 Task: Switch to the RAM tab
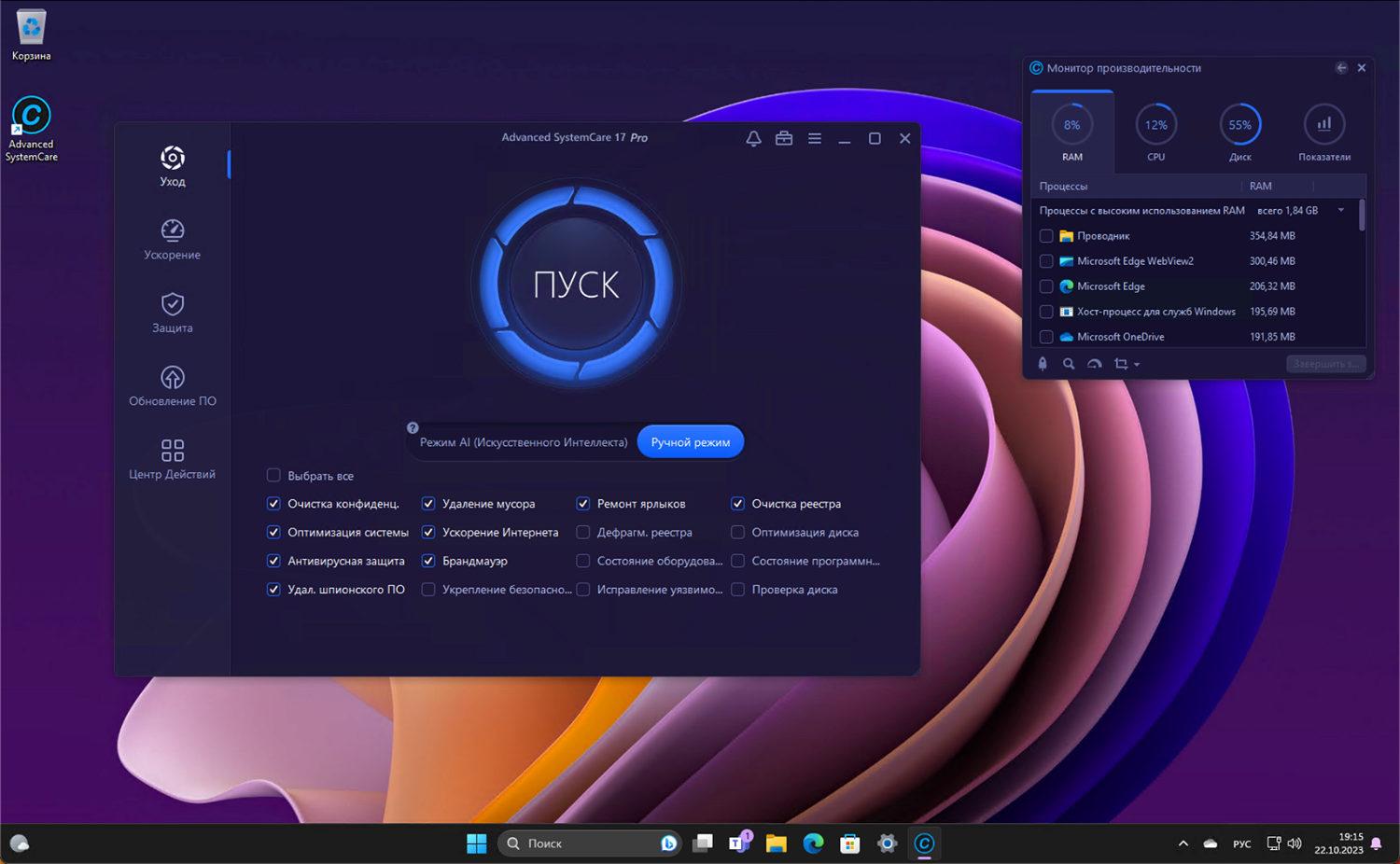pos(1072,131)
